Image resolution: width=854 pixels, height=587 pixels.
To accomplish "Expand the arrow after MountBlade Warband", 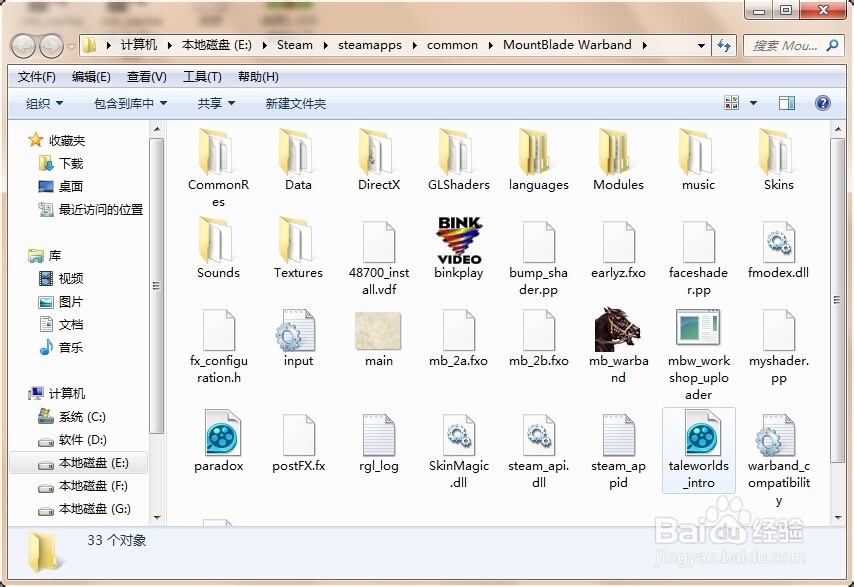I will pyautogui.click(x=644, y=45).
